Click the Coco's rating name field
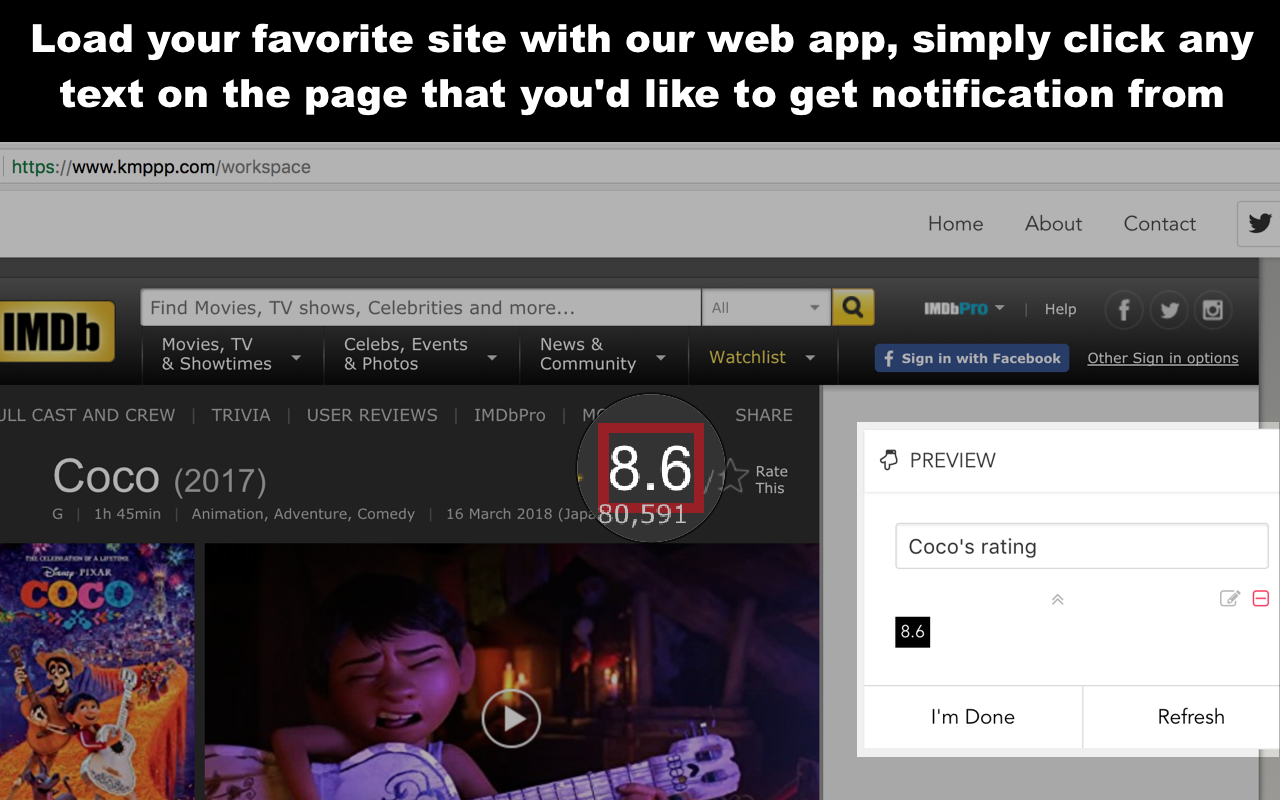 [1082, 547]
